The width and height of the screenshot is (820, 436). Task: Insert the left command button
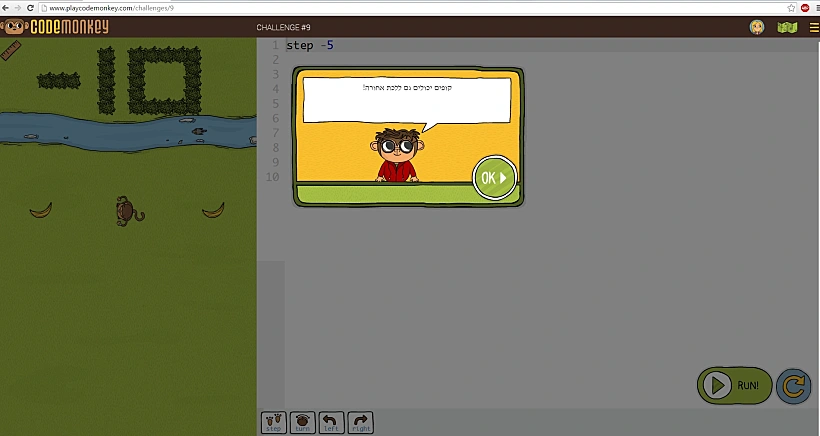[x=331, y=423]
